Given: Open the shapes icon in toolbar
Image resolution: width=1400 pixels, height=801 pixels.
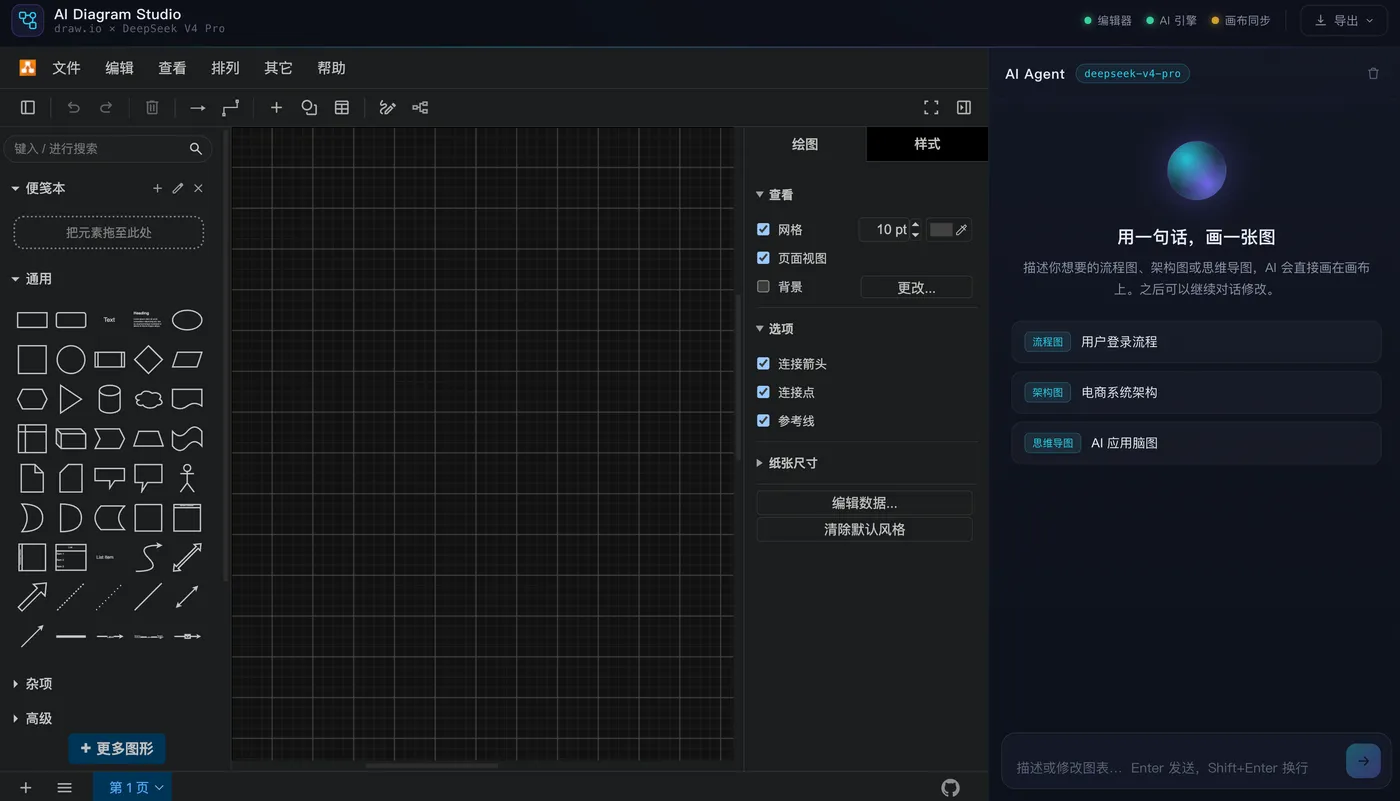Looking at the screenshot, I should 309,107.
